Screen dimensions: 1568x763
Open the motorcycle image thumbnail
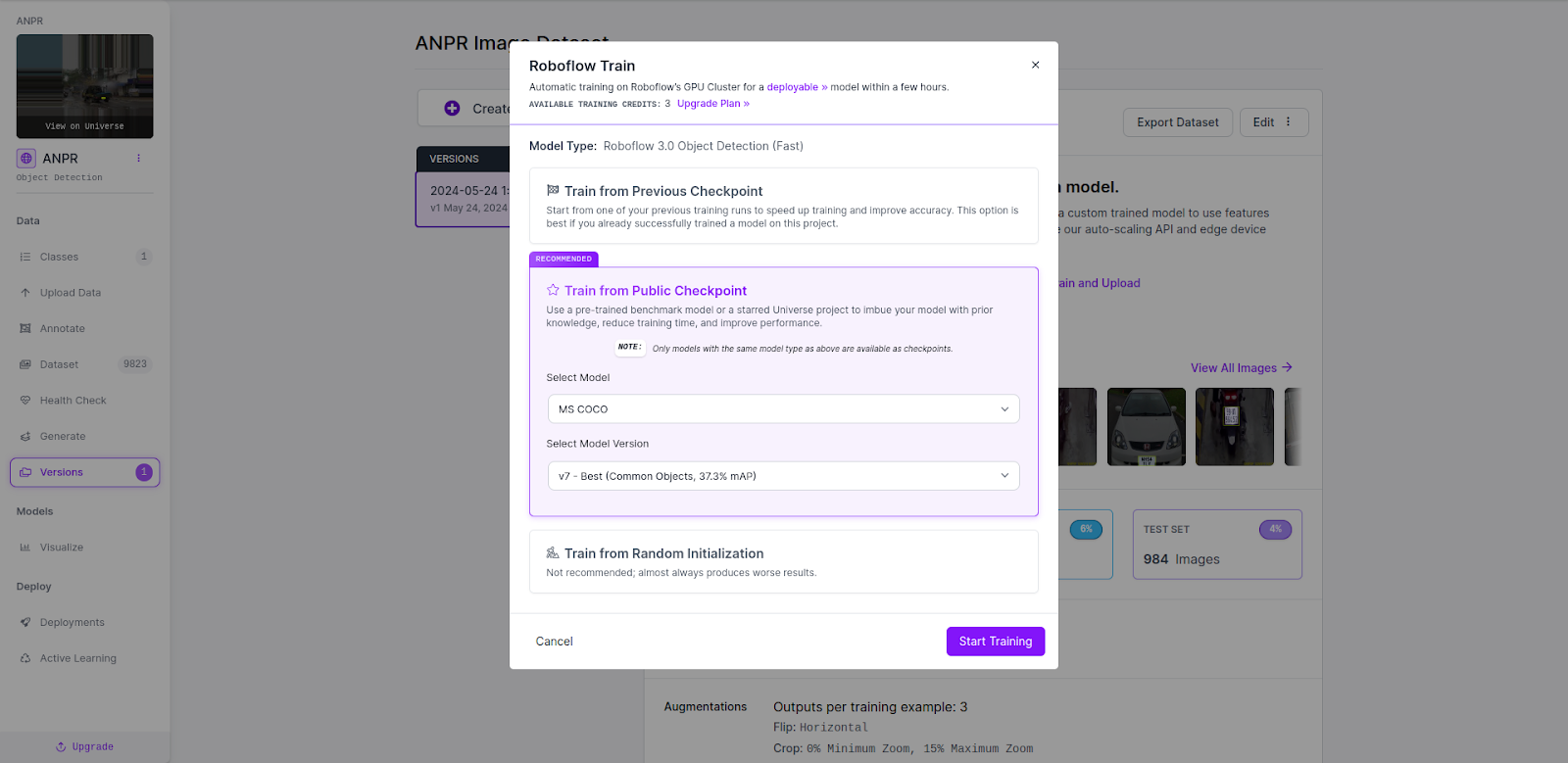[x=1235, y=427]
